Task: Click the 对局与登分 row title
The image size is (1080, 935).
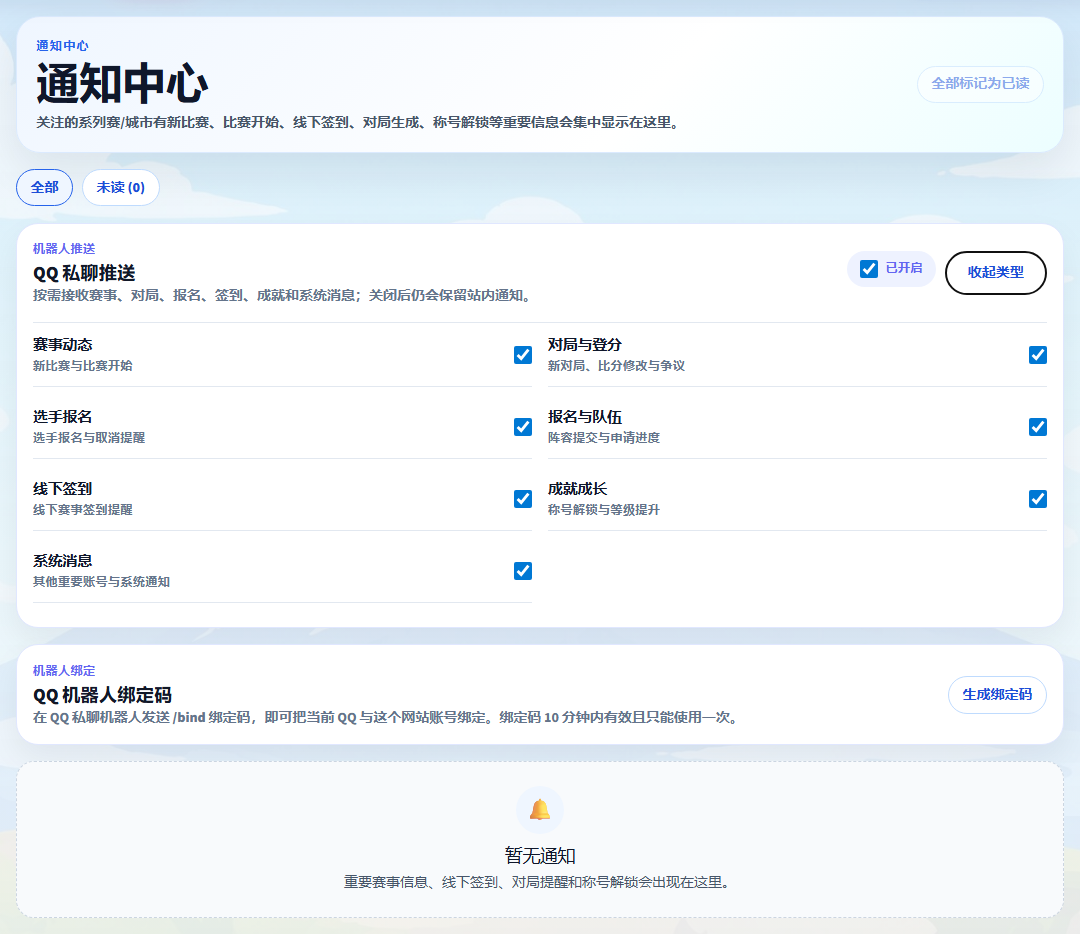Action: pyautogui.click(x=584, y=345)
